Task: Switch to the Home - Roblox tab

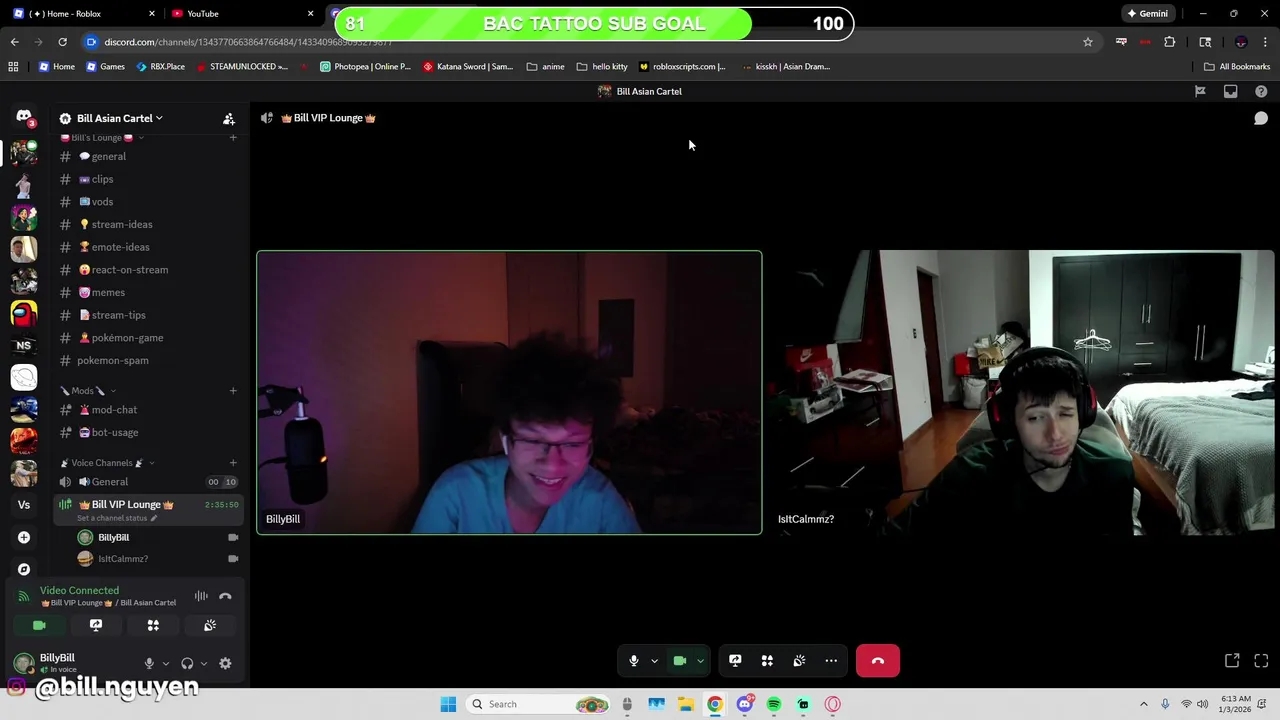Action: point(84,14)
